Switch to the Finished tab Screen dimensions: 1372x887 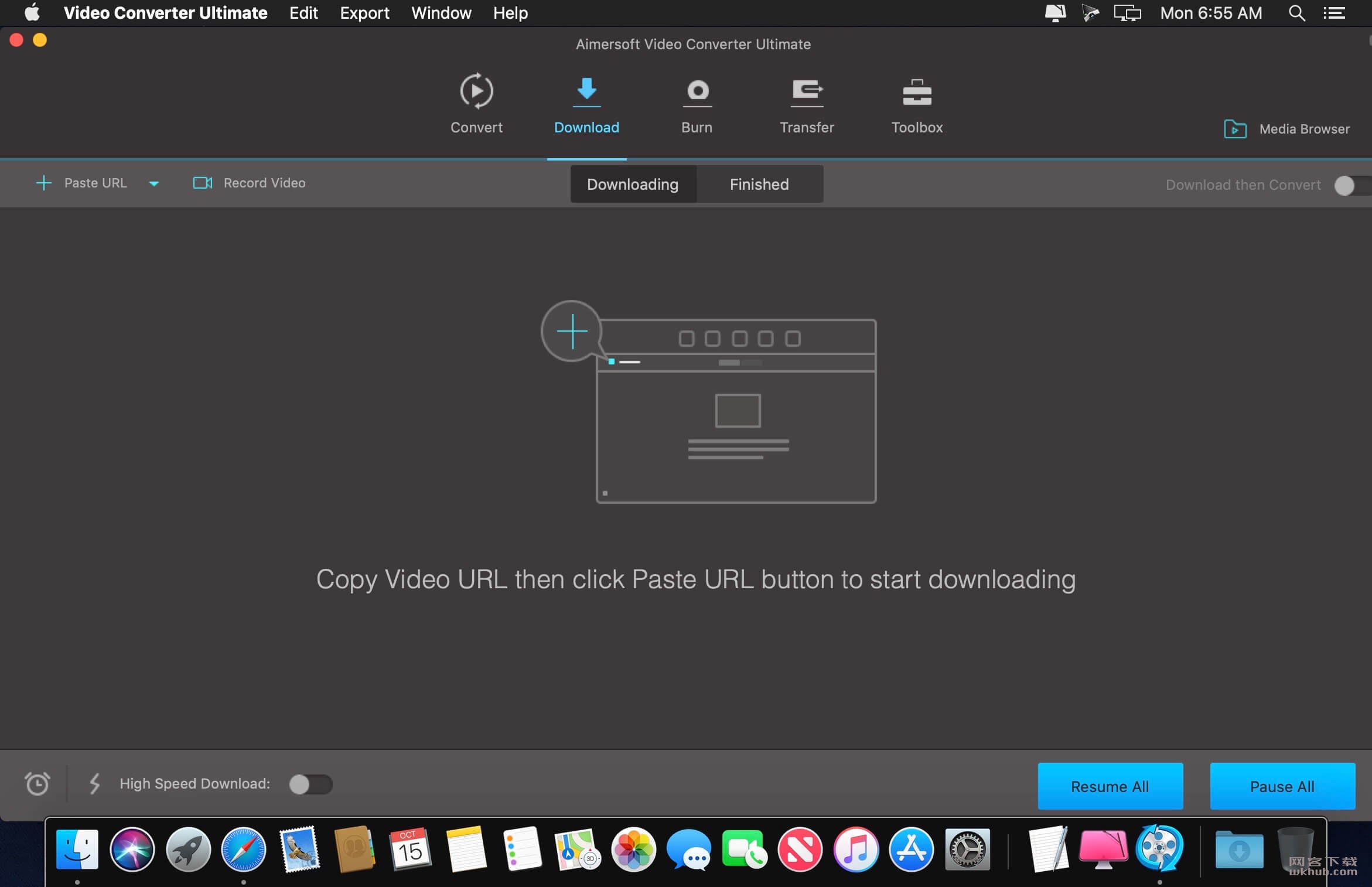(759, 184)
